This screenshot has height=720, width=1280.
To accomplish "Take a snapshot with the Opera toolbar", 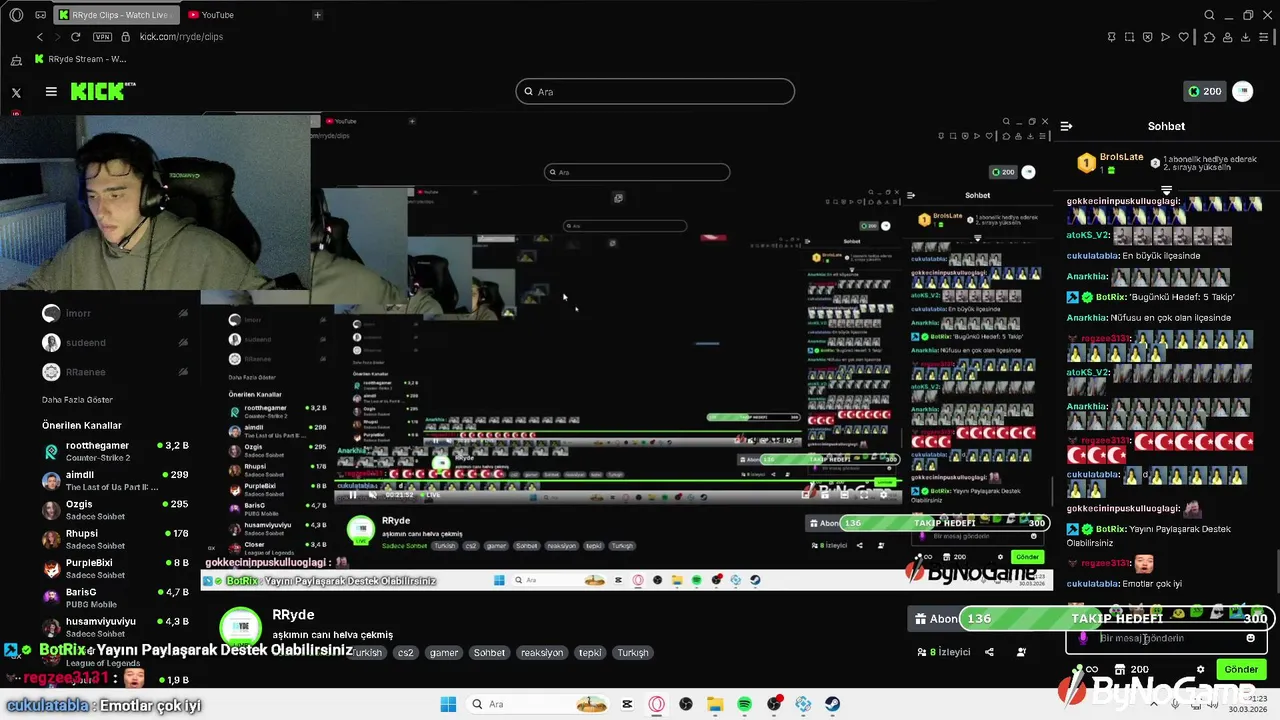I will (x=1130, y=37).
